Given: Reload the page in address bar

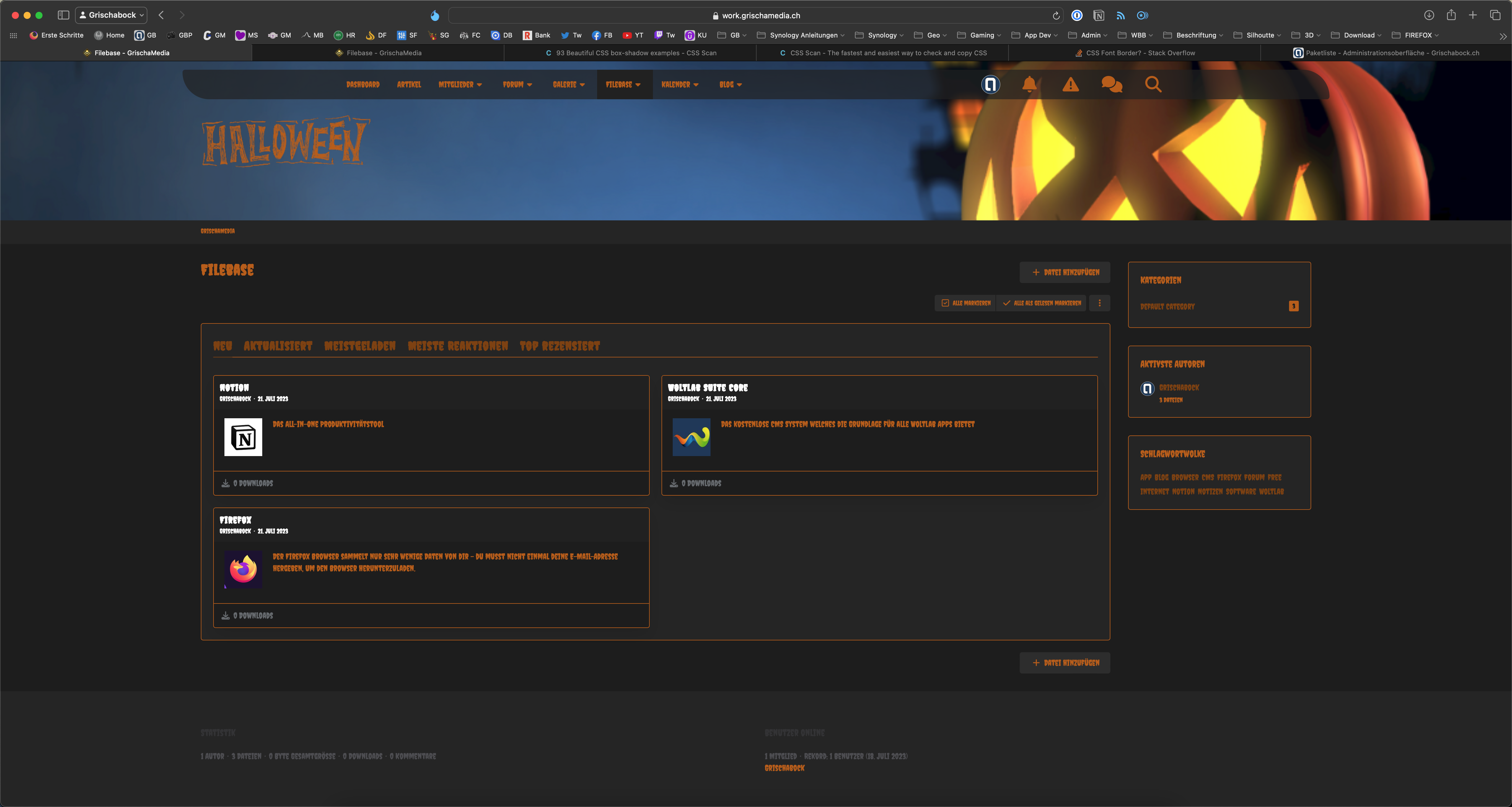Looking at the screenshot, I should pos(1056,16).
